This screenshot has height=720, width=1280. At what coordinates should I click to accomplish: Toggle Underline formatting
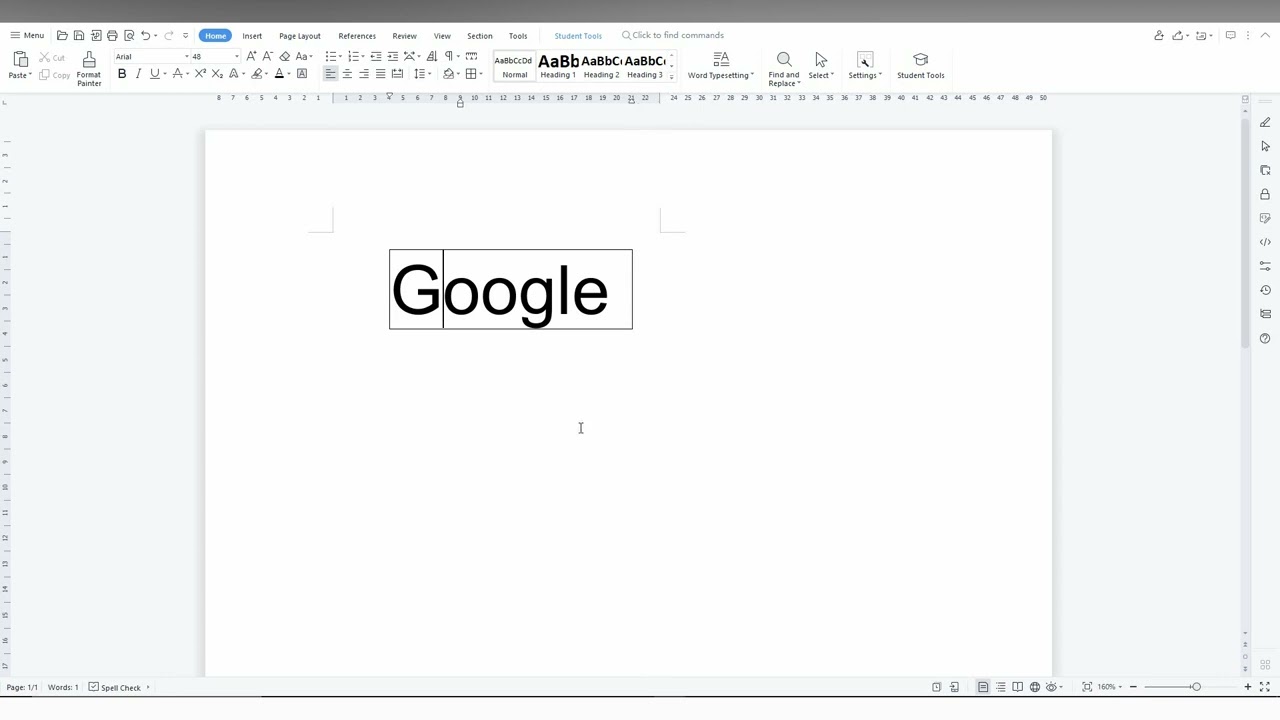154,74
